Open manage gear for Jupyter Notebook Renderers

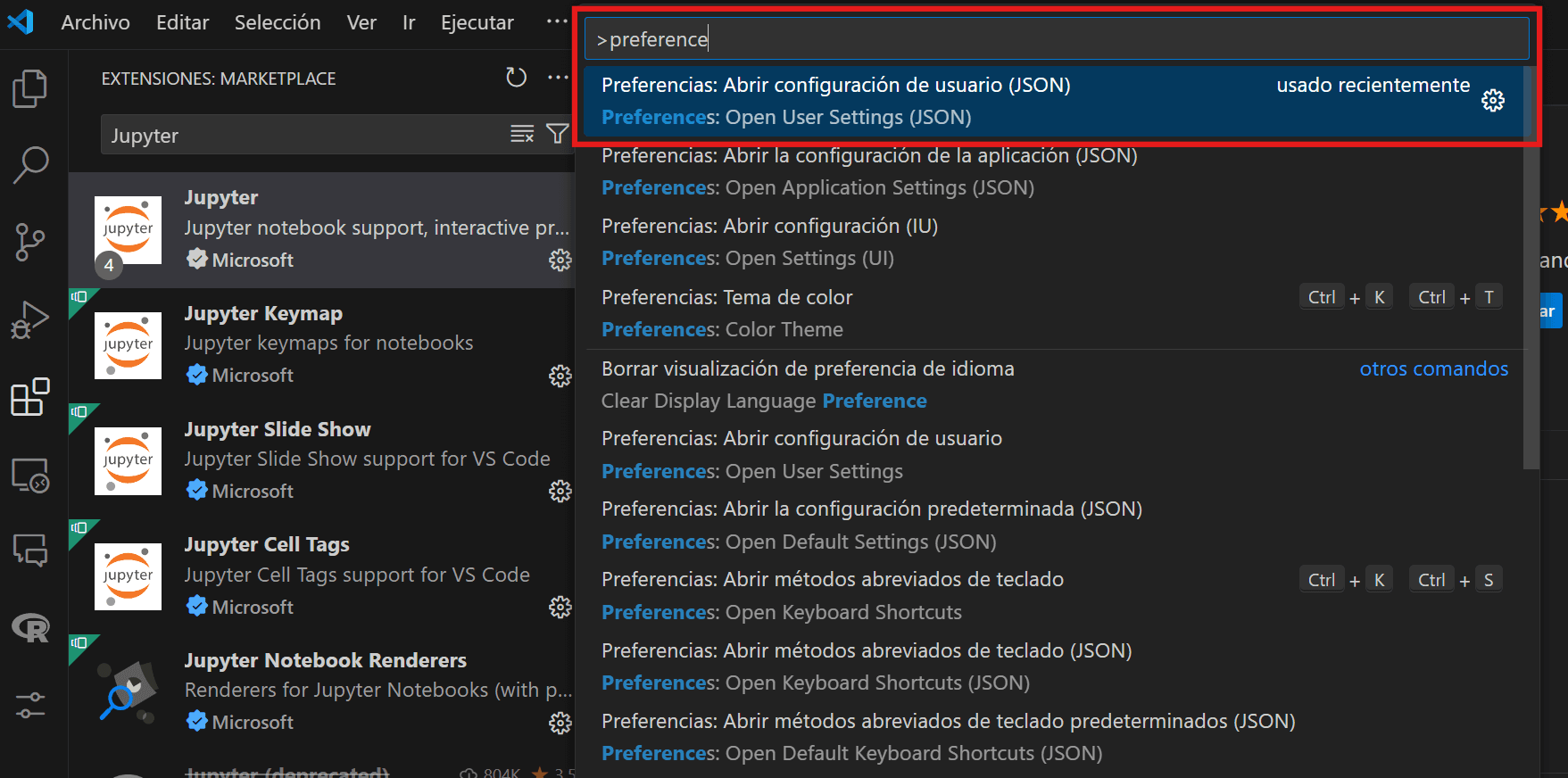pyautogui.click(x=560, y=722)
